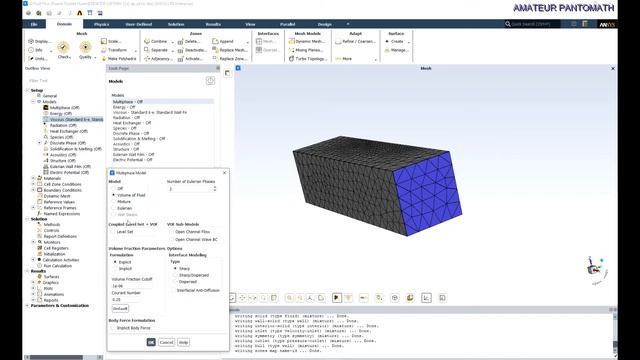Select the Eulerian model radio

114,208
